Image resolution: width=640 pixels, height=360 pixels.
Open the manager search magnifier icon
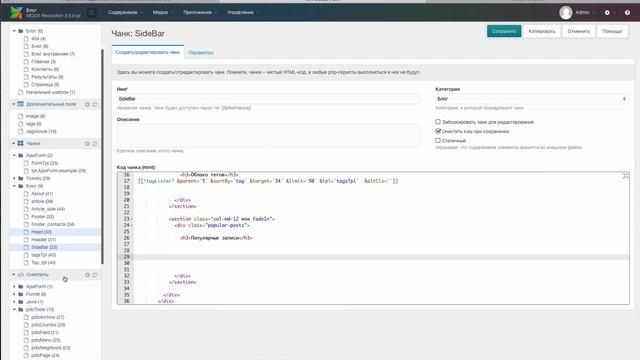[92, 13]
